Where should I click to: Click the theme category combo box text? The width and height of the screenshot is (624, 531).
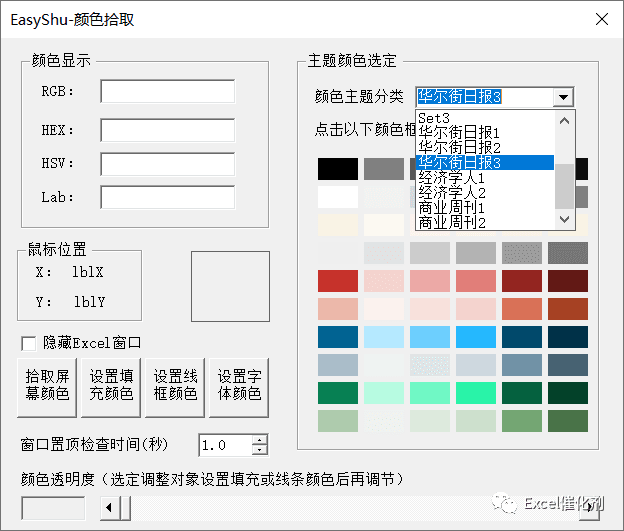tap(484, 97)
